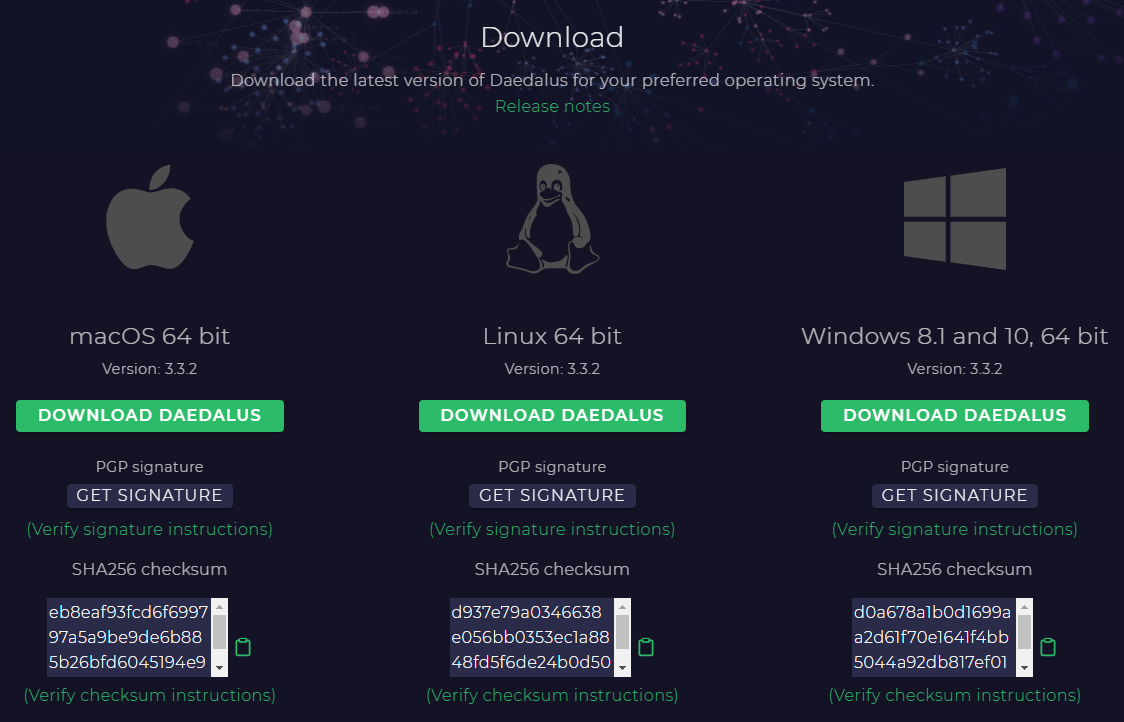The image size is (1124, 722).
Task: Click 'Version: 3.3.2' under macOS
Action: [x=150, y=369]
